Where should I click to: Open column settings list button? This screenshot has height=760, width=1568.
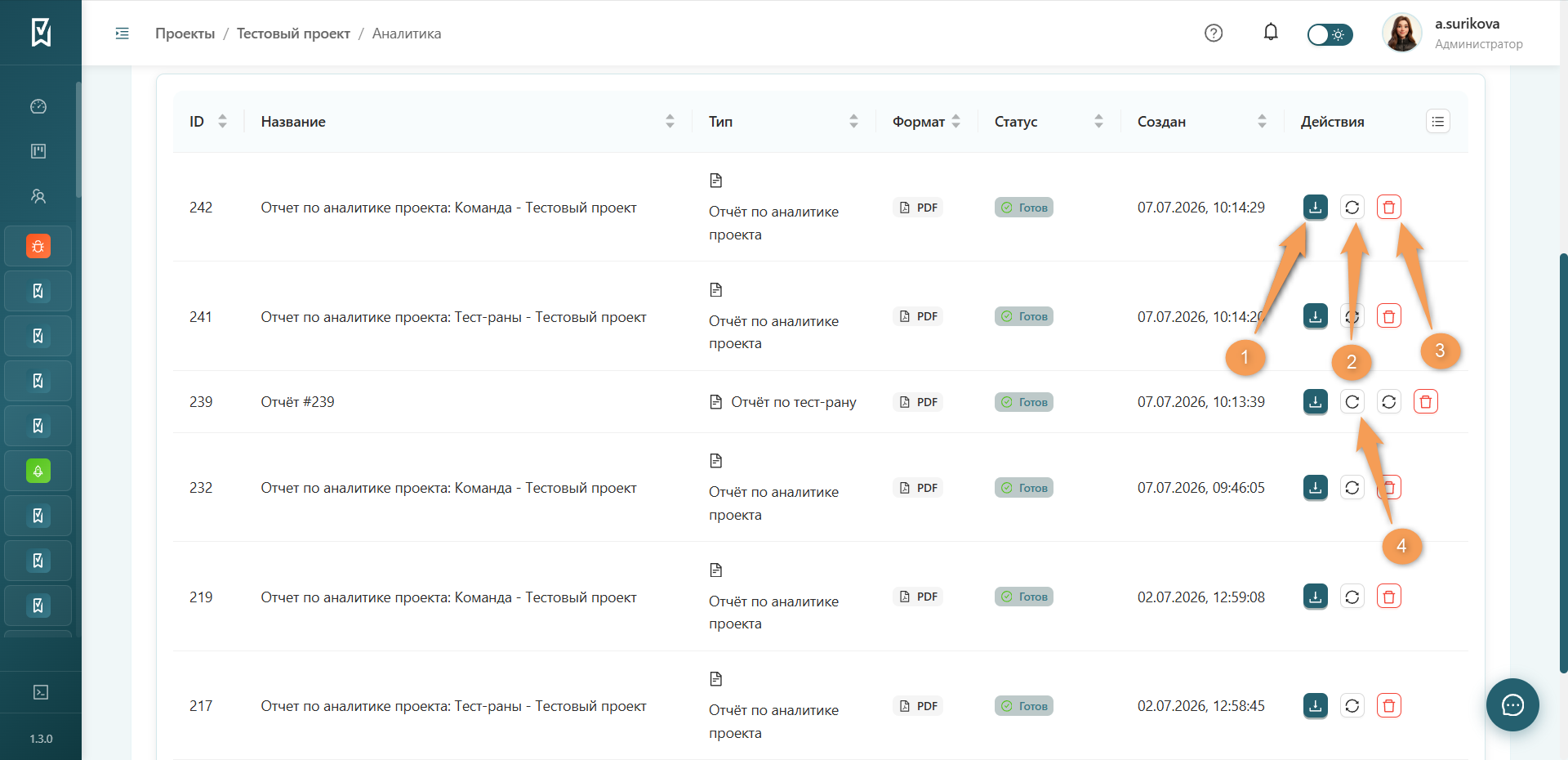(1437, 122)
